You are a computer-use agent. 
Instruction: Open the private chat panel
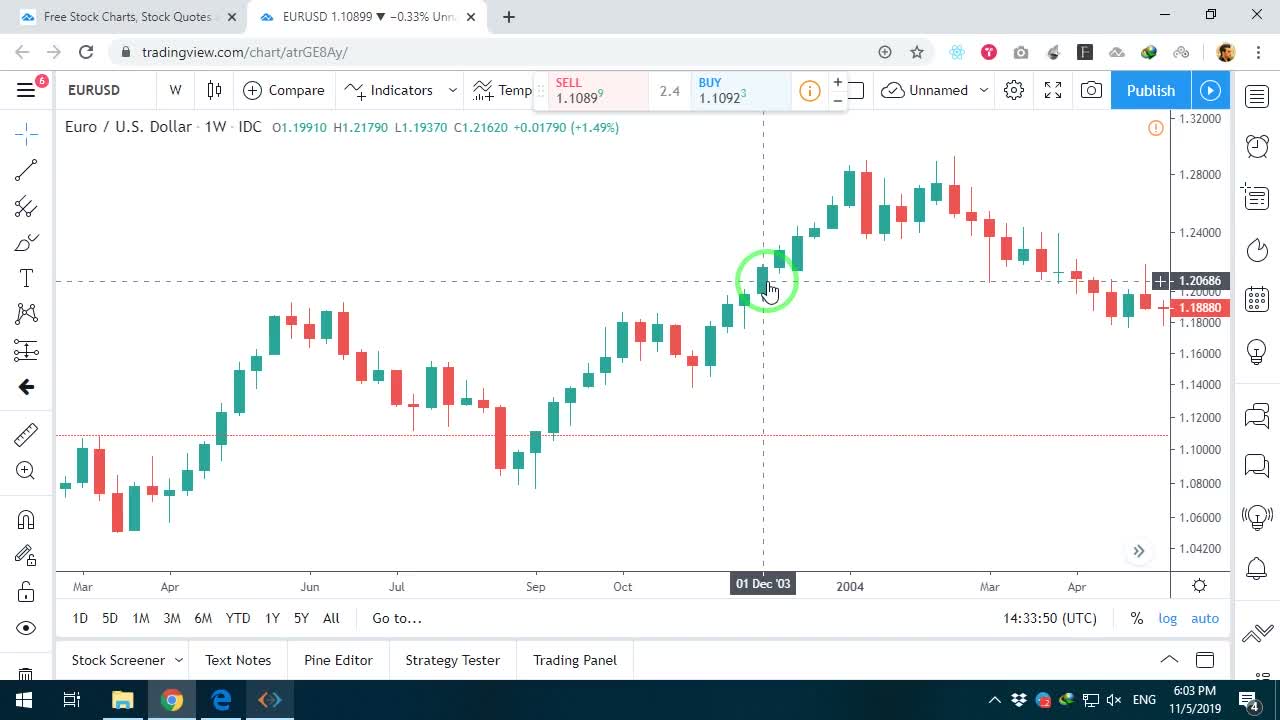[1257, 465]
